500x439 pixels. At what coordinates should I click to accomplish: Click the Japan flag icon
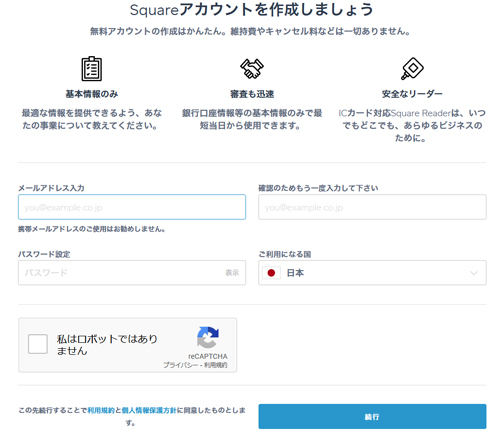click(x=271, y=273)
